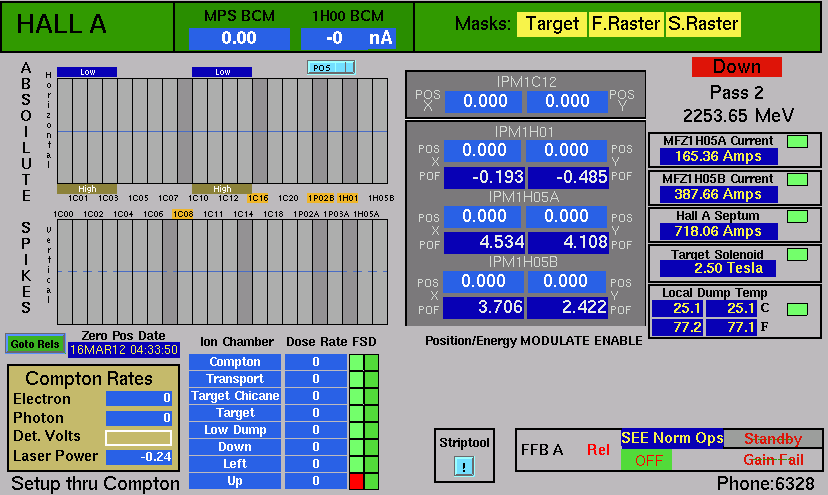Click the IPM1H05A POF value 4.108
The width and height of the screenshot is (828, 495).
pyautogui.click(x=568, y=242)
